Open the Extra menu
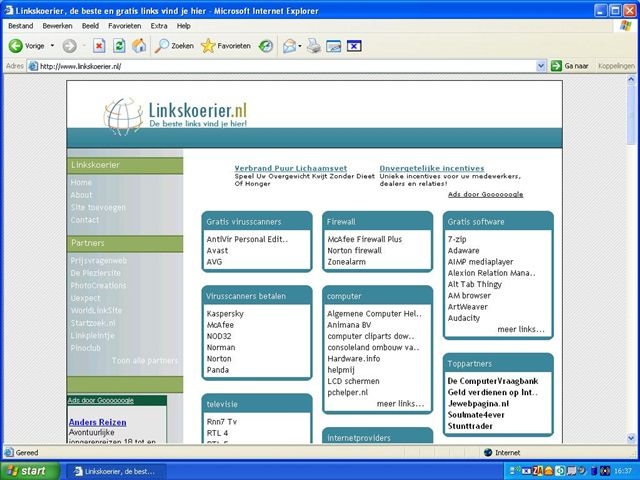The image size is (640, 480). 159,26
